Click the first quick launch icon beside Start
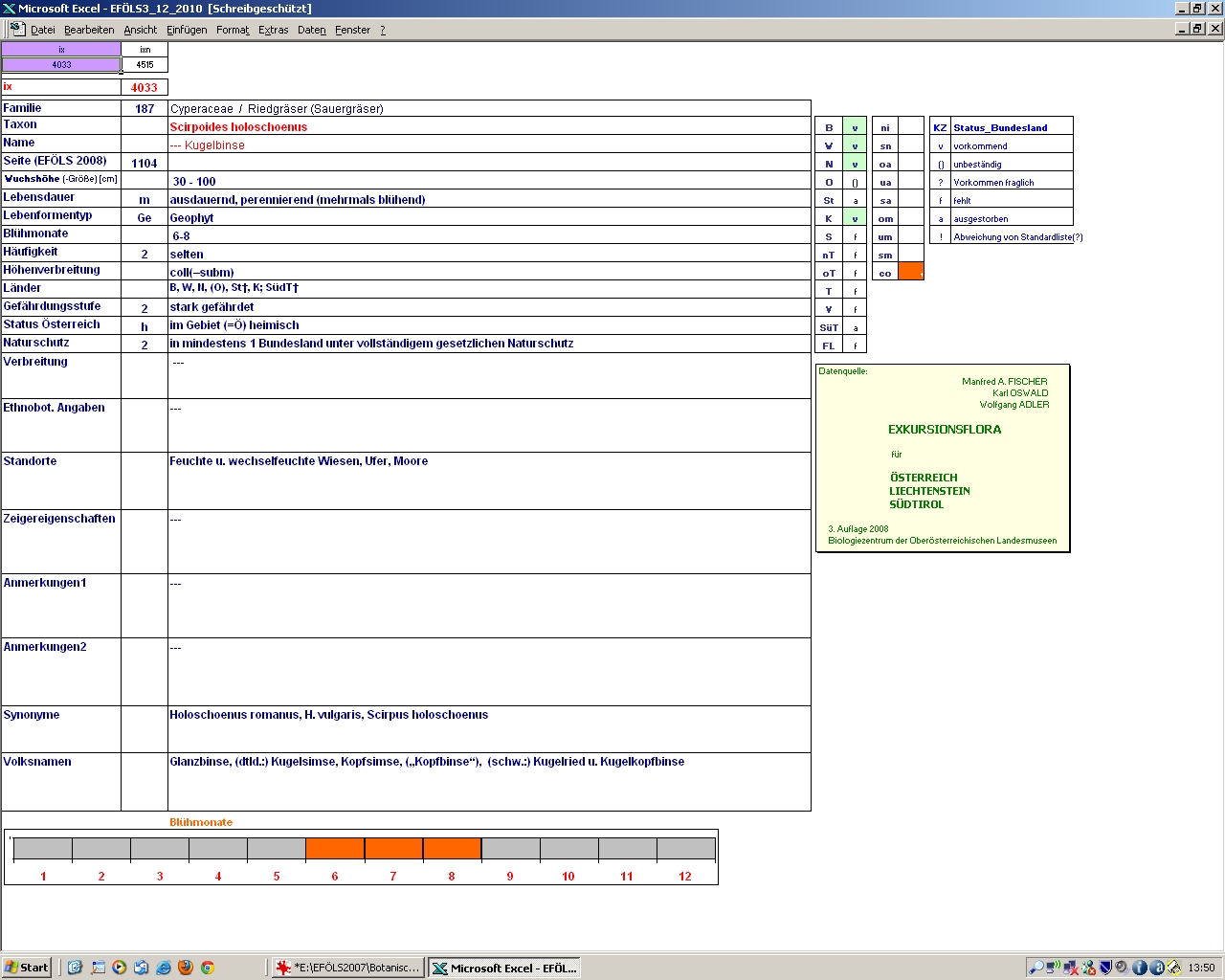 click(x=76, y=968)
